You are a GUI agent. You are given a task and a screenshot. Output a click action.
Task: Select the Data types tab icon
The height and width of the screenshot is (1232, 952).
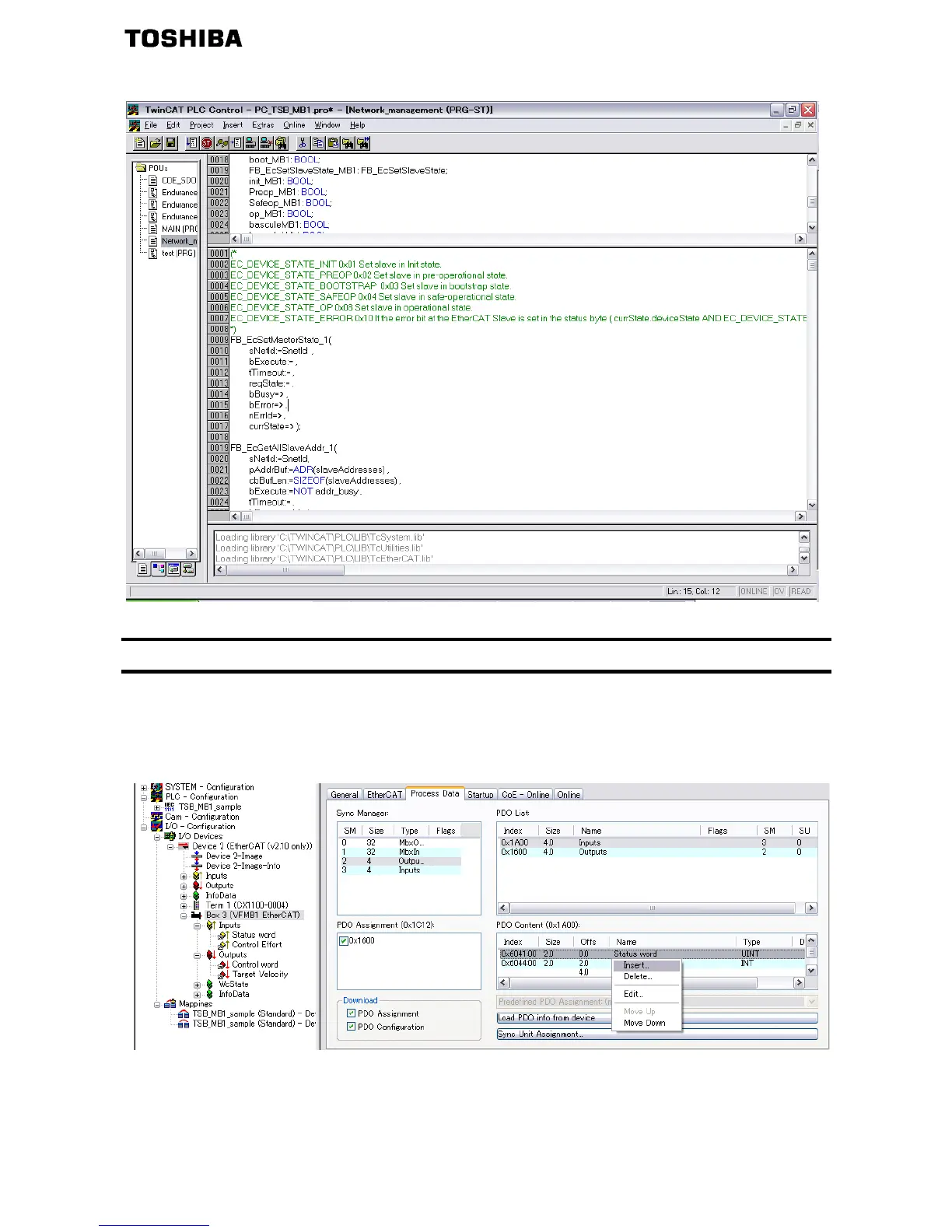point(159,569)
